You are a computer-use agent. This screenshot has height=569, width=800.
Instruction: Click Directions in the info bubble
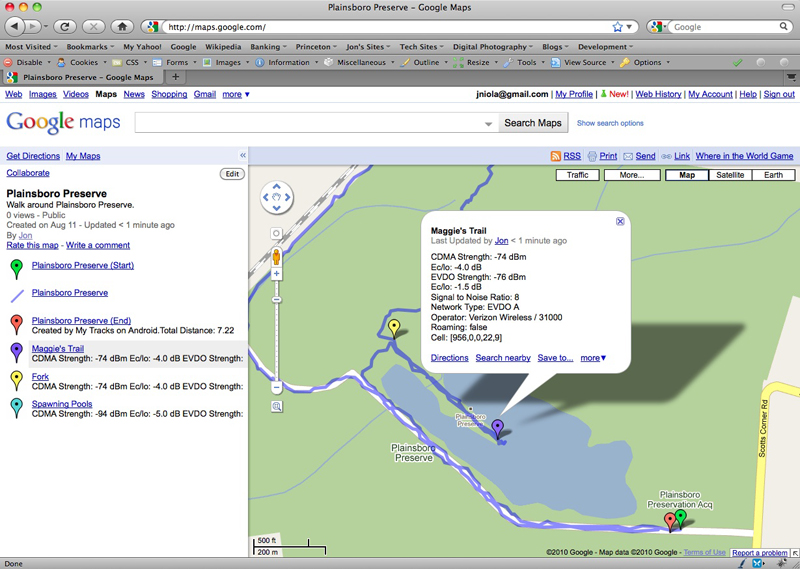[449, 358]
